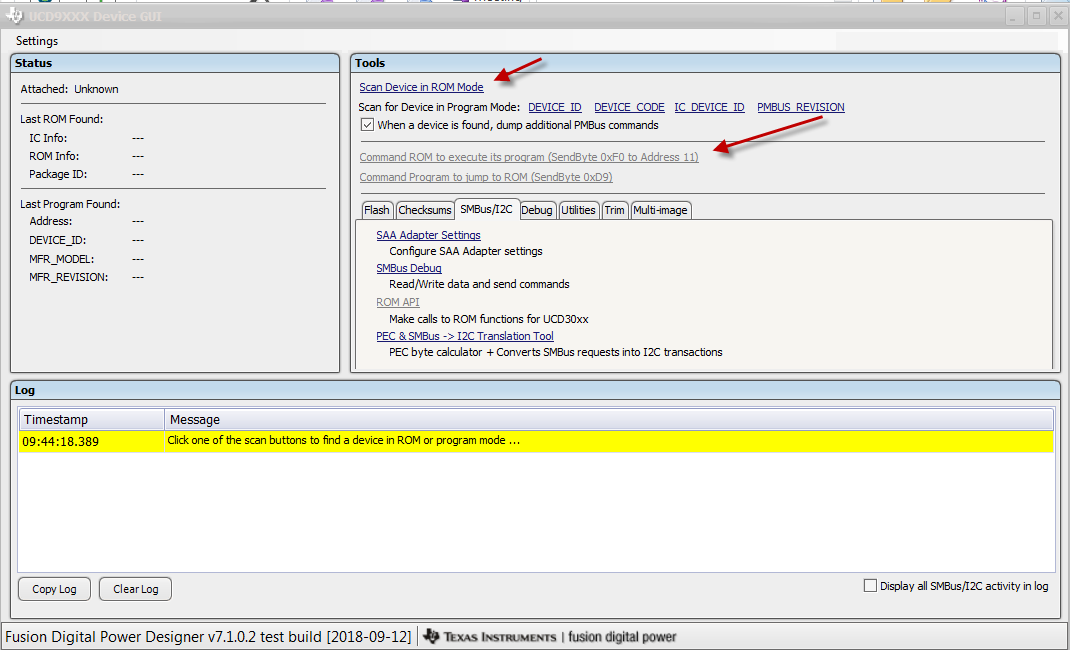1070x650 pixels.
Task: Click the 'MFR_MODEL:' label
Action: 61,259
